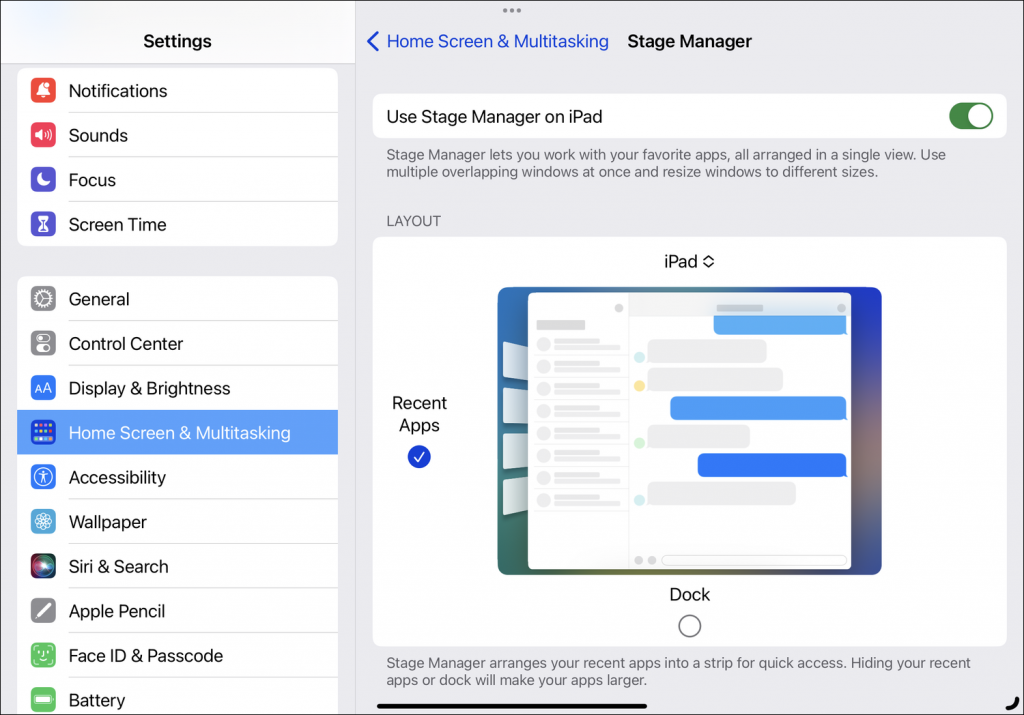
Task: Open Focus via its crescent moon icon
Action: pos(43,179)
